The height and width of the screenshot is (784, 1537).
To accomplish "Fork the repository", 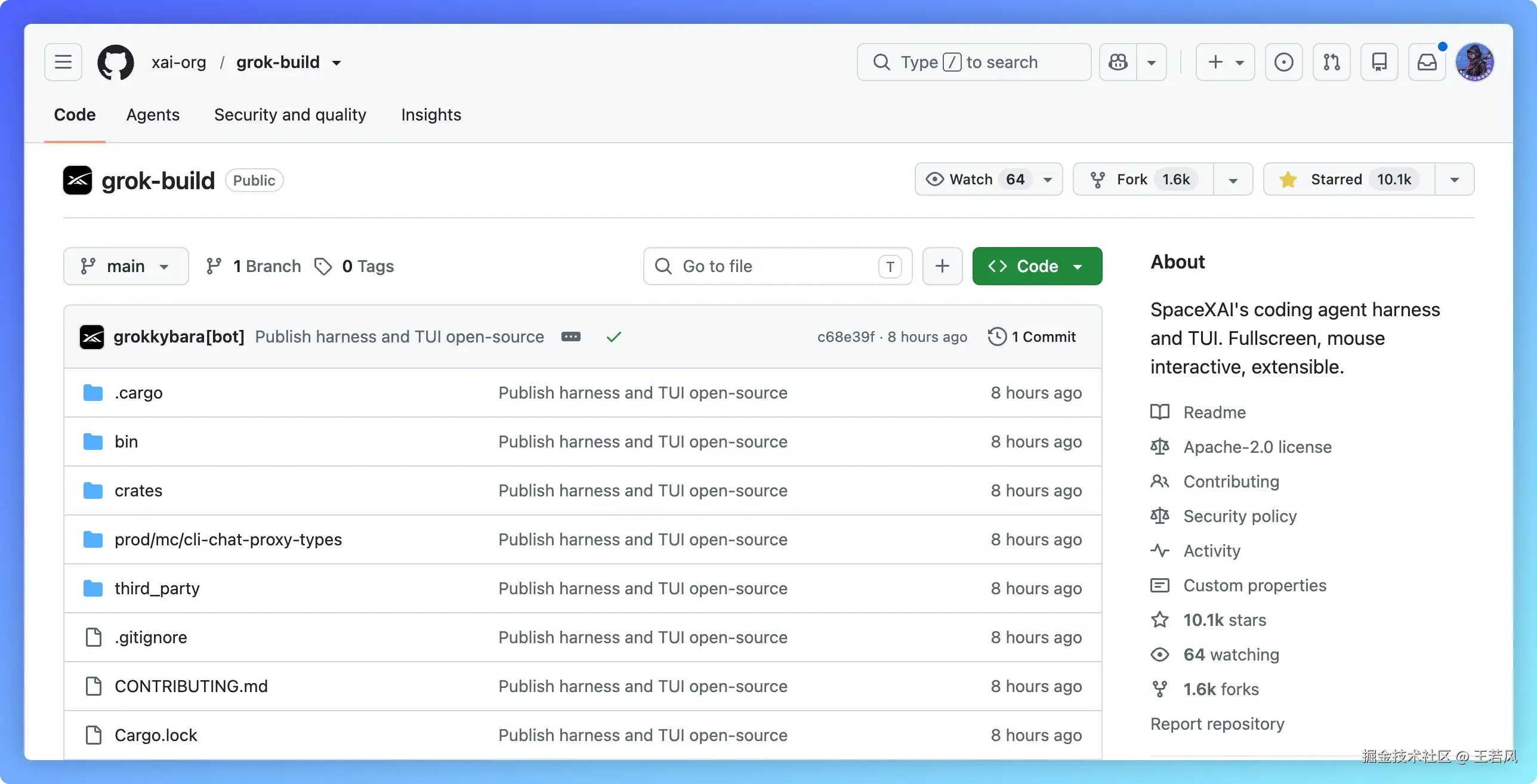I will [1143, 180].
